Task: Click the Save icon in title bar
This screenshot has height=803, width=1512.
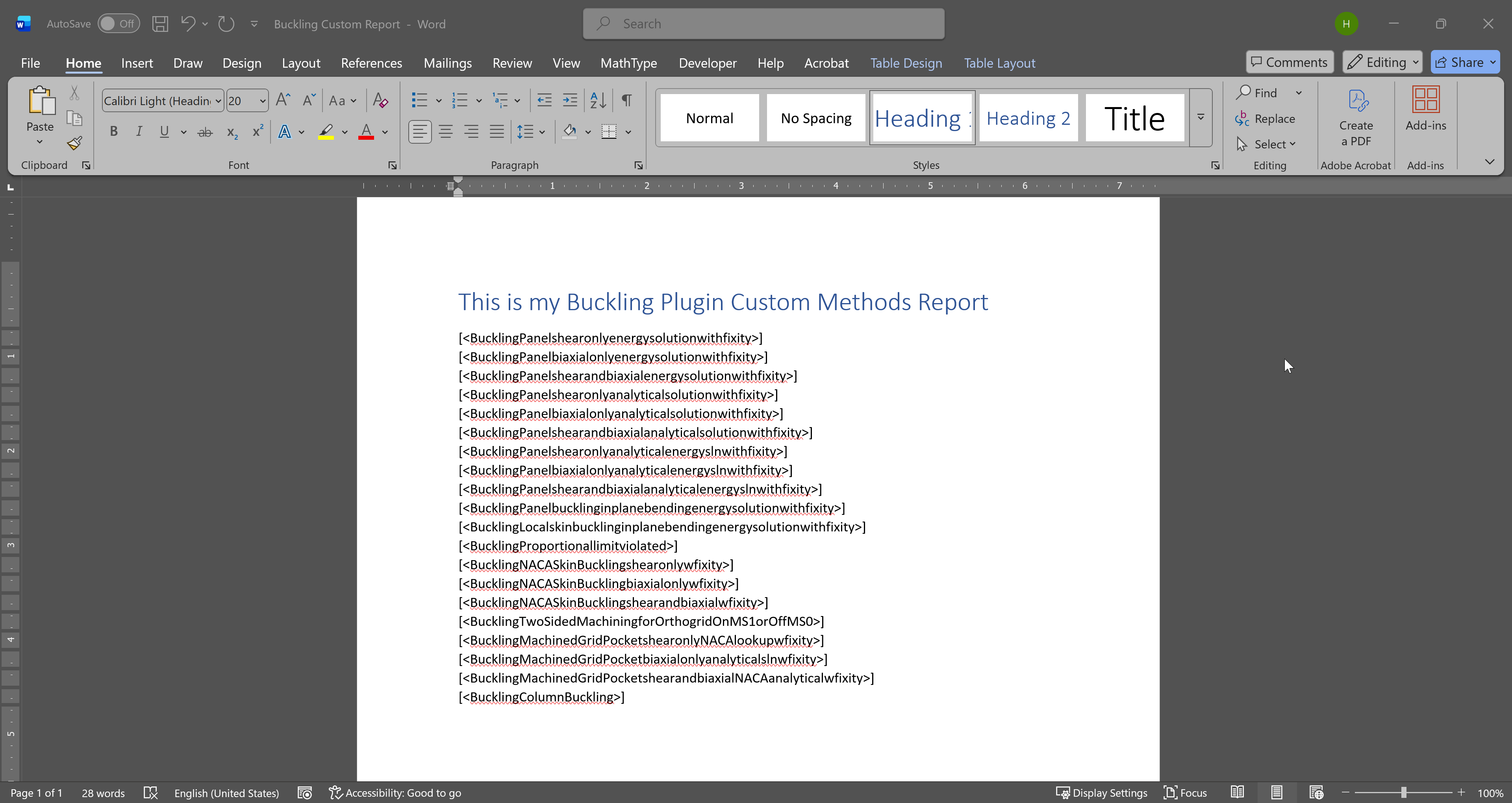Action: pos(159,24)
